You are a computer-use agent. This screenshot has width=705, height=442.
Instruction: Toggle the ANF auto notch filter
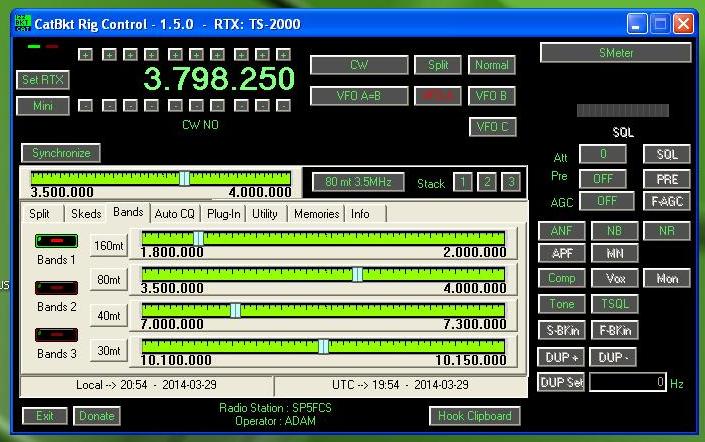[562, 231]
